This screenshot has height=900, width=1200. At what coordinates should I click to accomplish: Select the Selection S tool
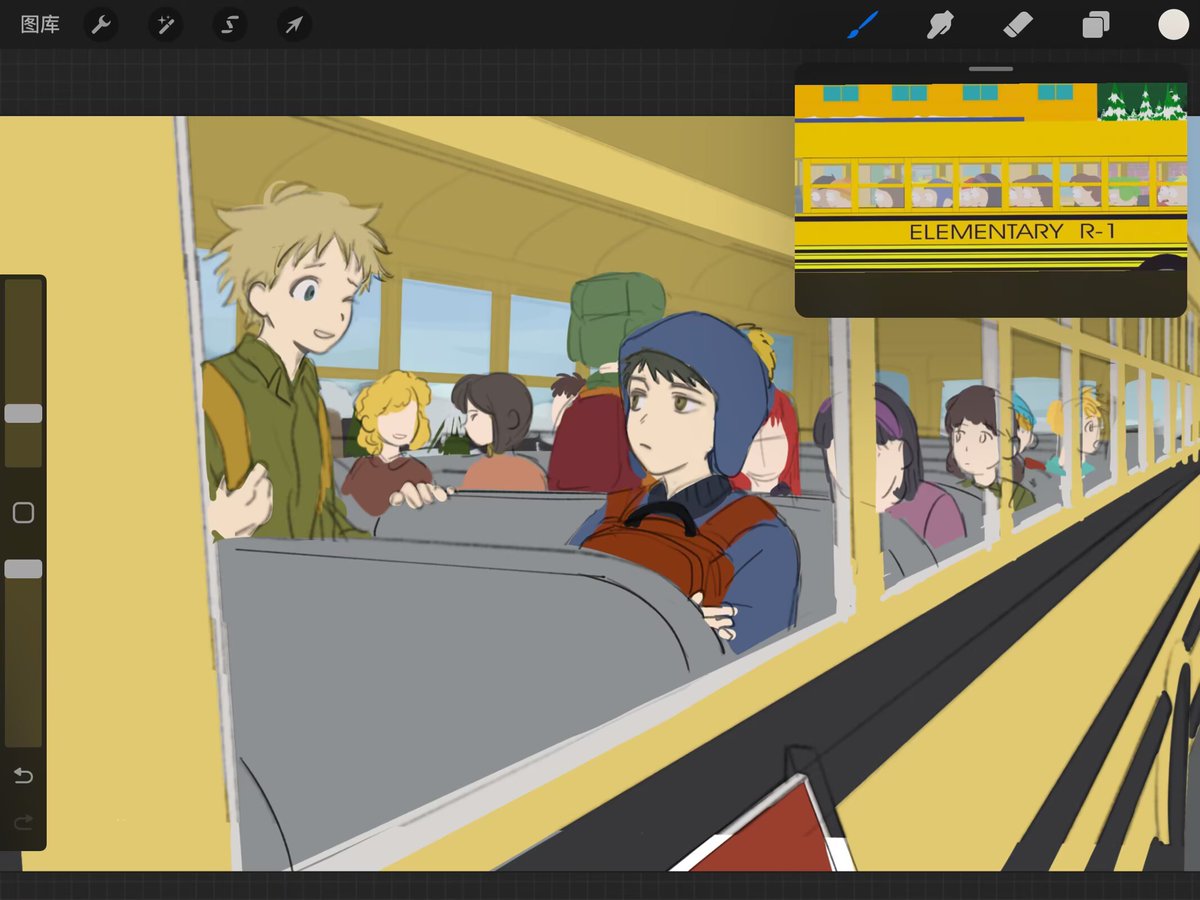pyautogui.click(x=229, y=25)
